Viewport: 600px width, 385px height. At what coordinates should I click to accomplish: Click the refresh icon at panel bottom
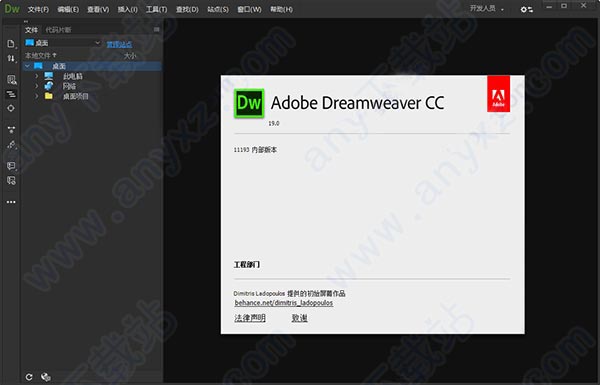tap(29, 377)
